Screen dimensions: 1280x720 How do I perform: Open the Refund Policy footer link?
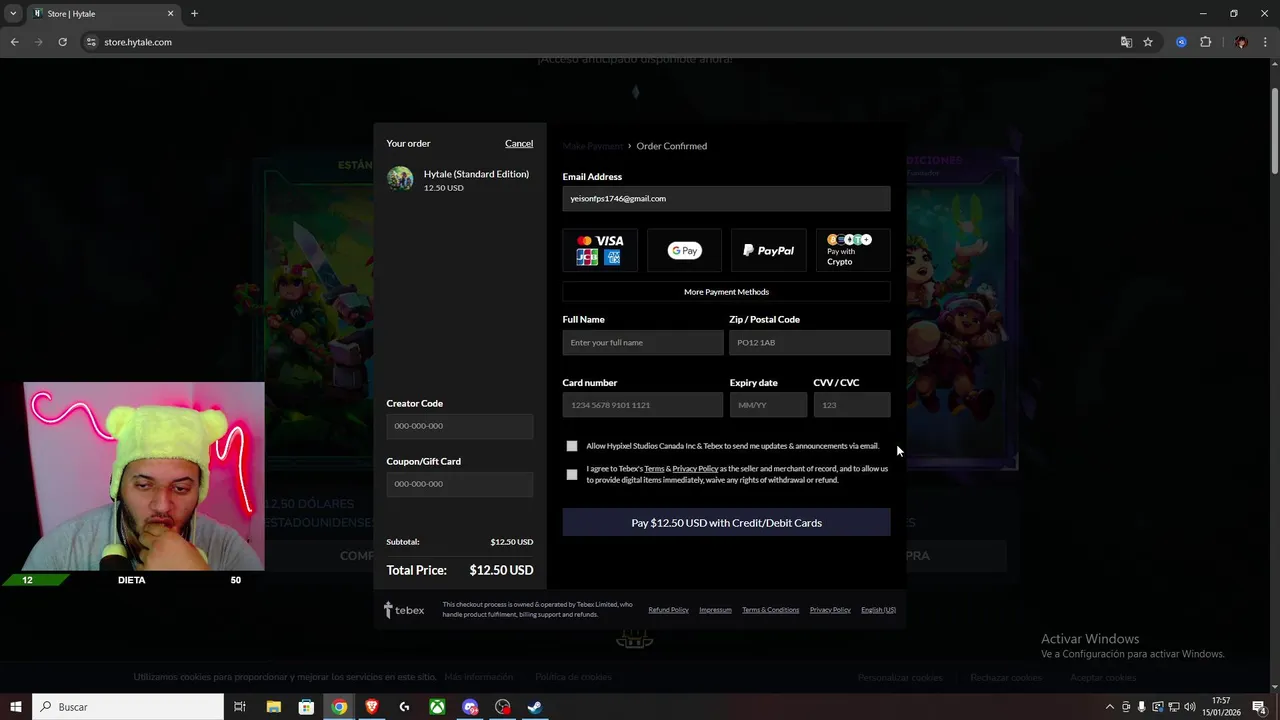coord(668,610)
